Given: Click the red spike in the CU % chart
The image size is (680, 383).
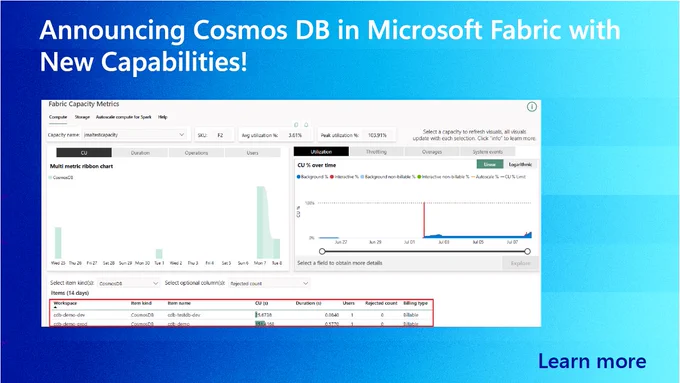Looking at the screenshot, I should pos(424,220).
